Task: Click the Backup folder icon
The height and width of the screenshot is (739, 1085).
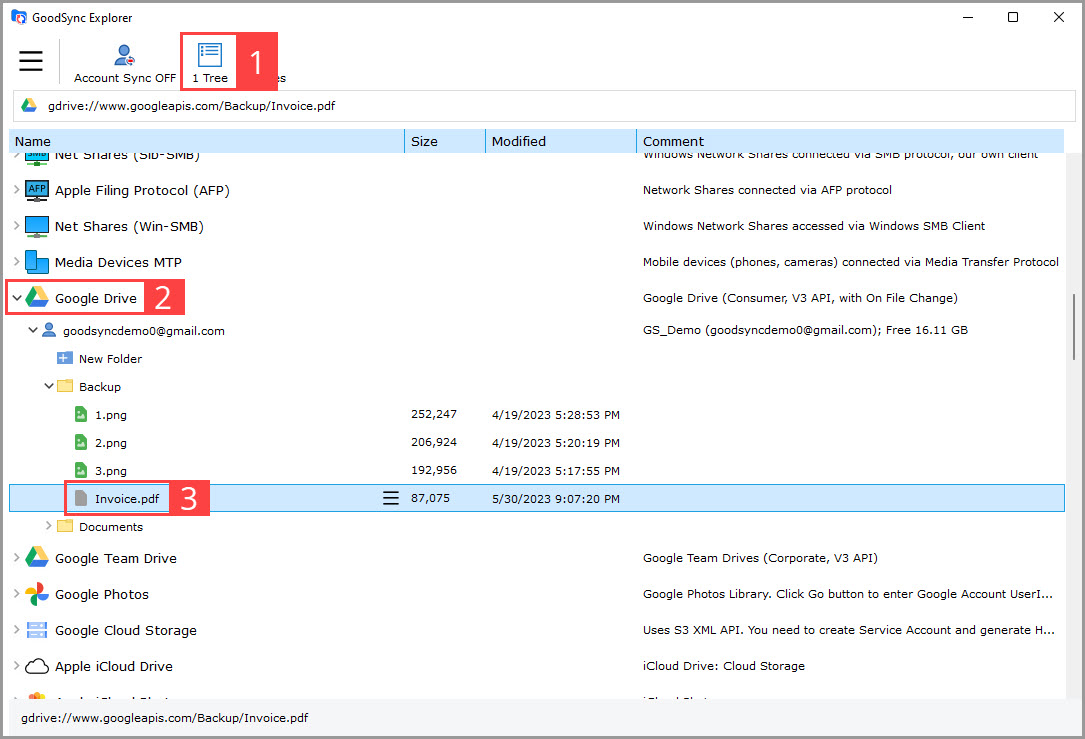Action: point(65,386)
